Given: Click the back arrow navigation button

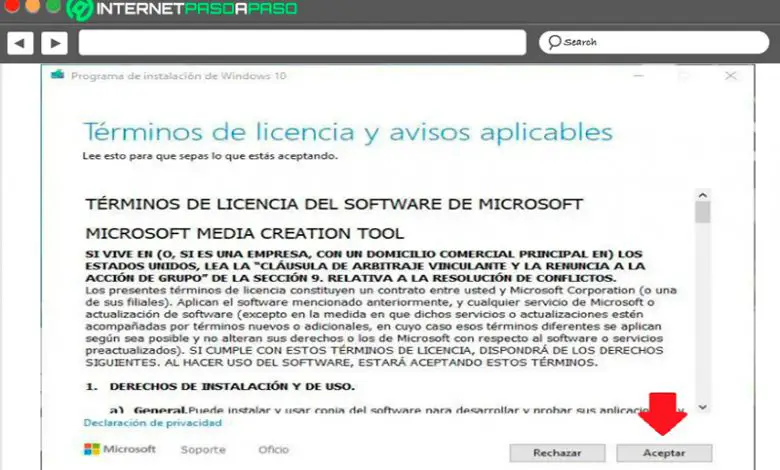Looking at the screenshot, I should click(x=20, y=43).
